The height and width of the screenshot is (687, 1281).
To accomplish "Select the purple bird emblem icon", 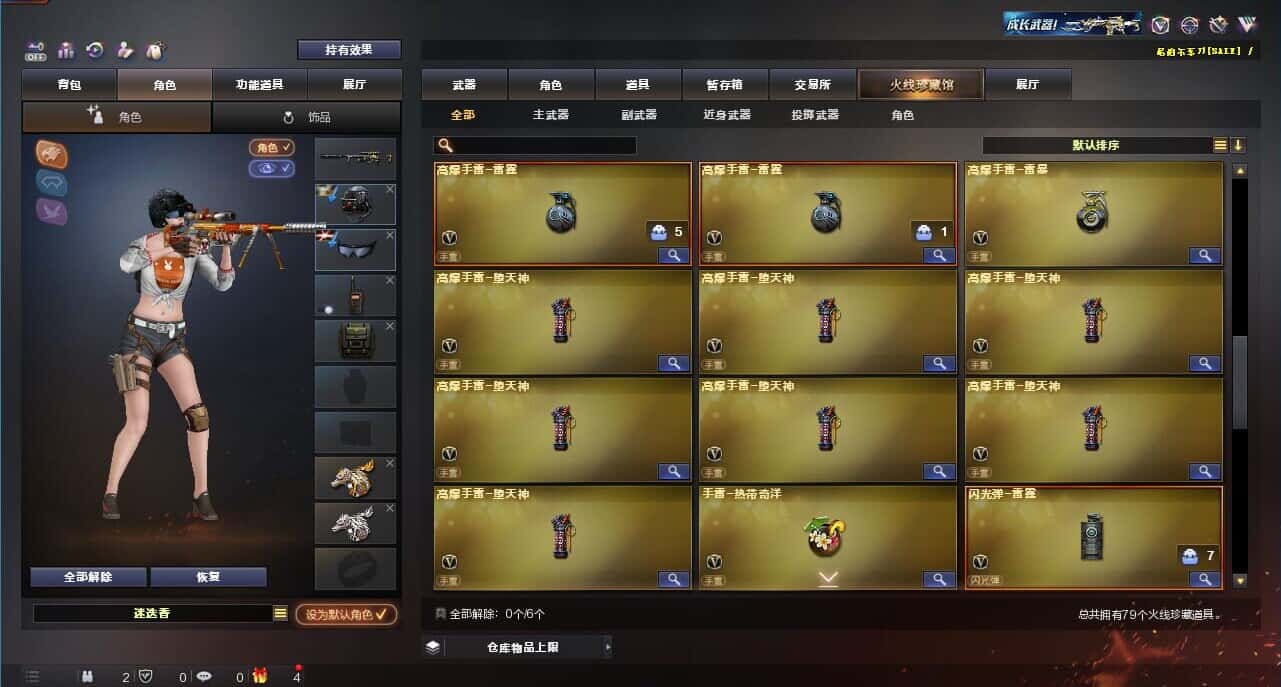I will click(x=52, y=210).
